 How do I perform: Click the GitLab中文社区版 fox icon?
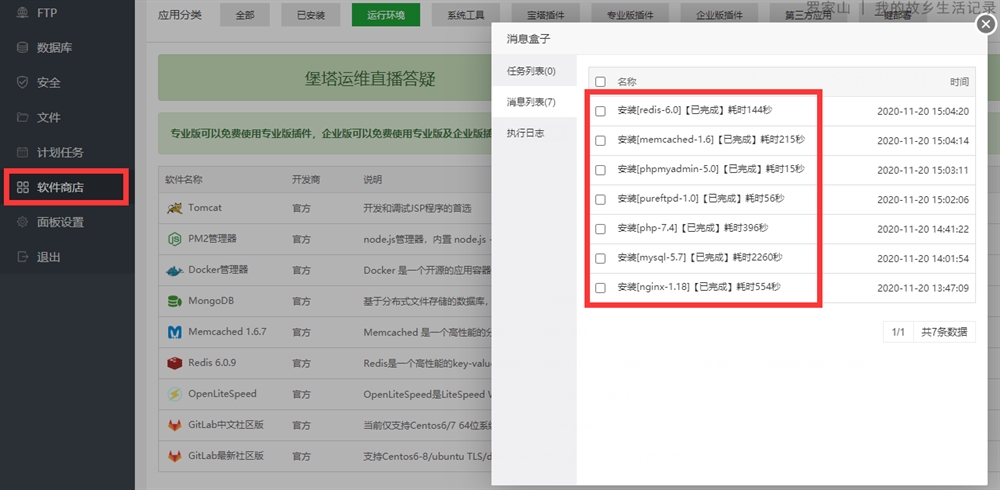click(x=175, y=425)
